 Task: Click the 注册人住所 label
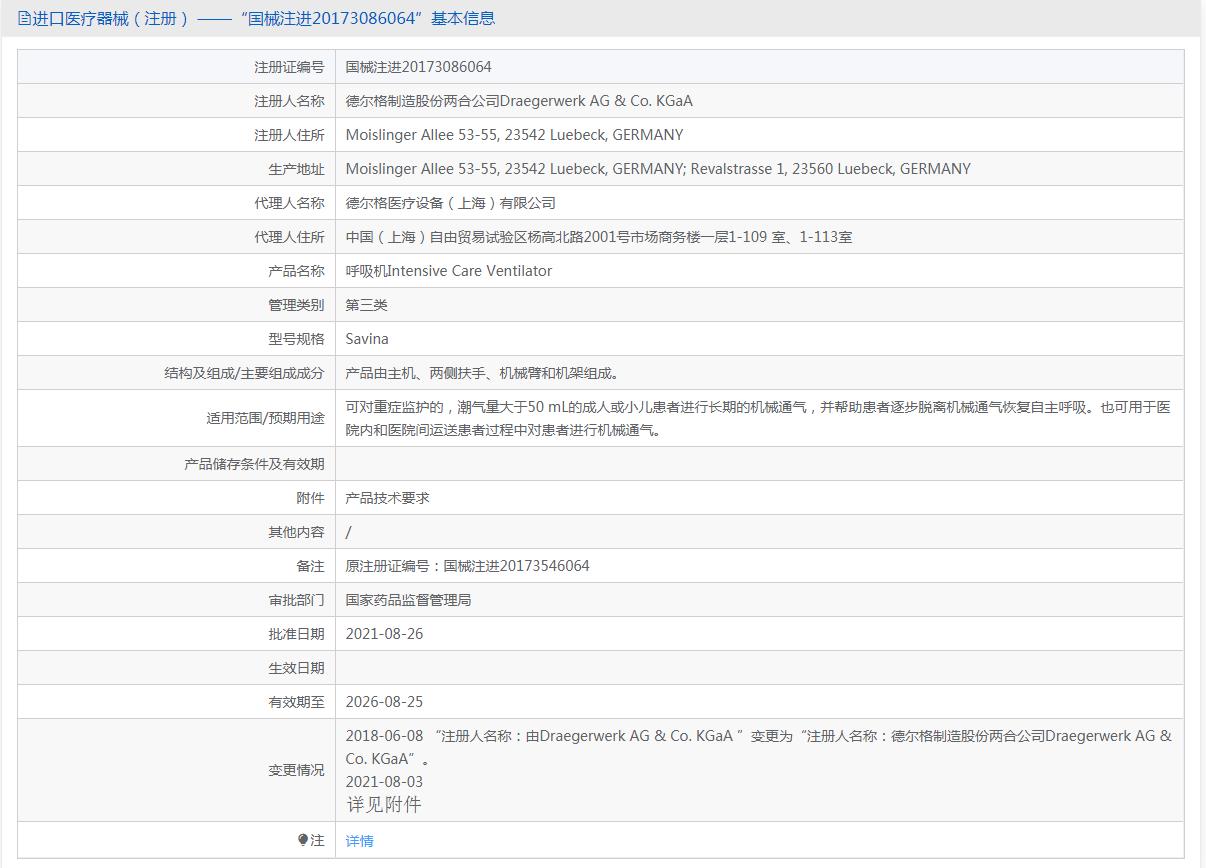click(289, 135)
